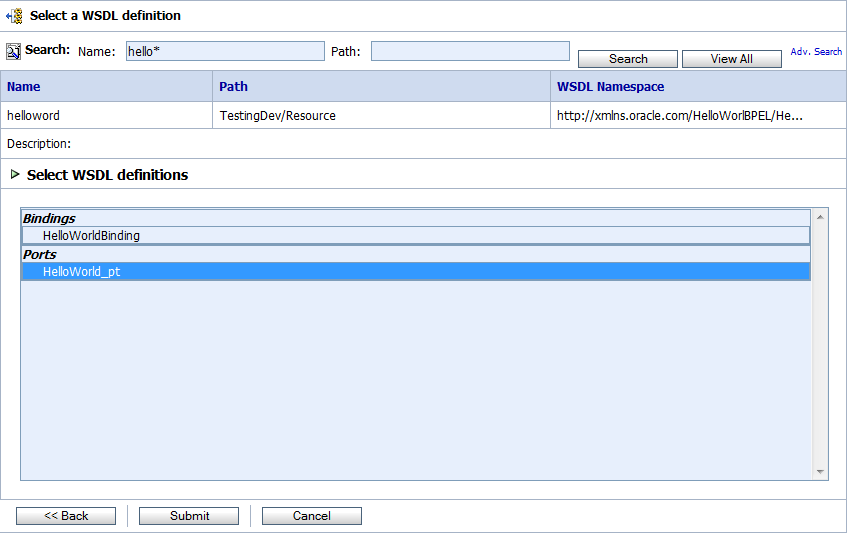Click the xmlns.oracle.com namespace cell
Image resolution: width=851 pixels, height=533 pixels.
click(679, 116)
